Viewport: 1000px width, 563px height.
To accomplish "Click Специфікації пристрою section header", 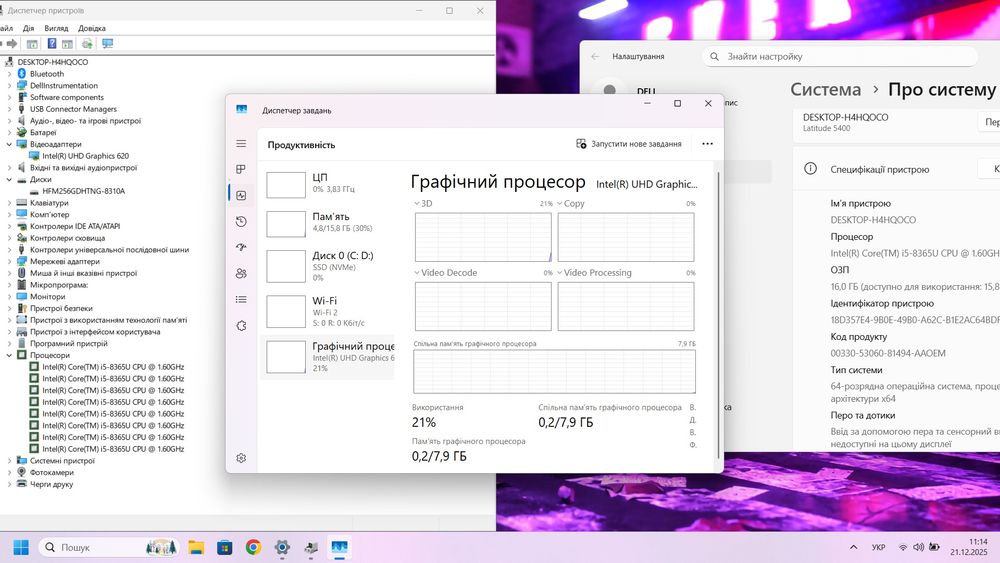I will click(x=879, y=170).
